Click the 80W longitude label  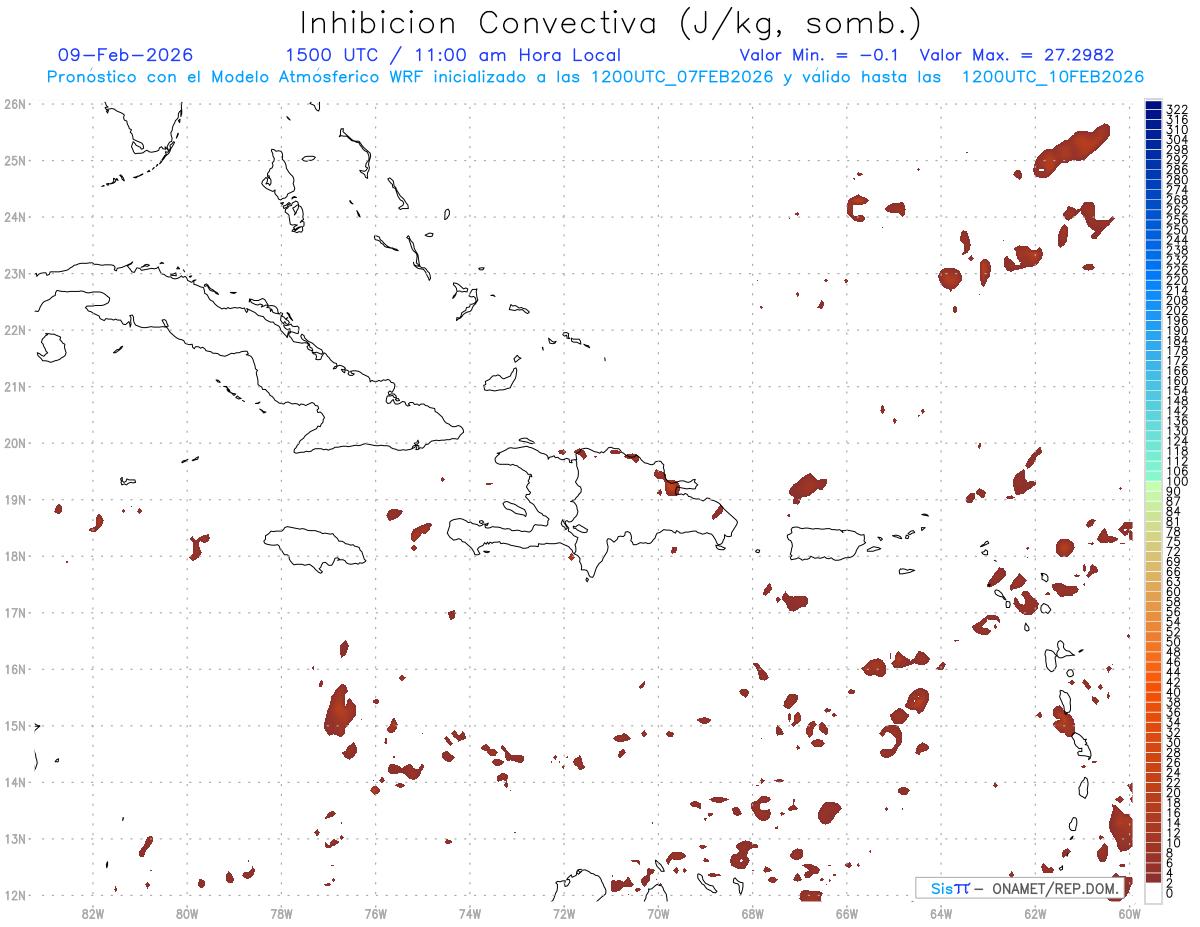click(187, 912)
